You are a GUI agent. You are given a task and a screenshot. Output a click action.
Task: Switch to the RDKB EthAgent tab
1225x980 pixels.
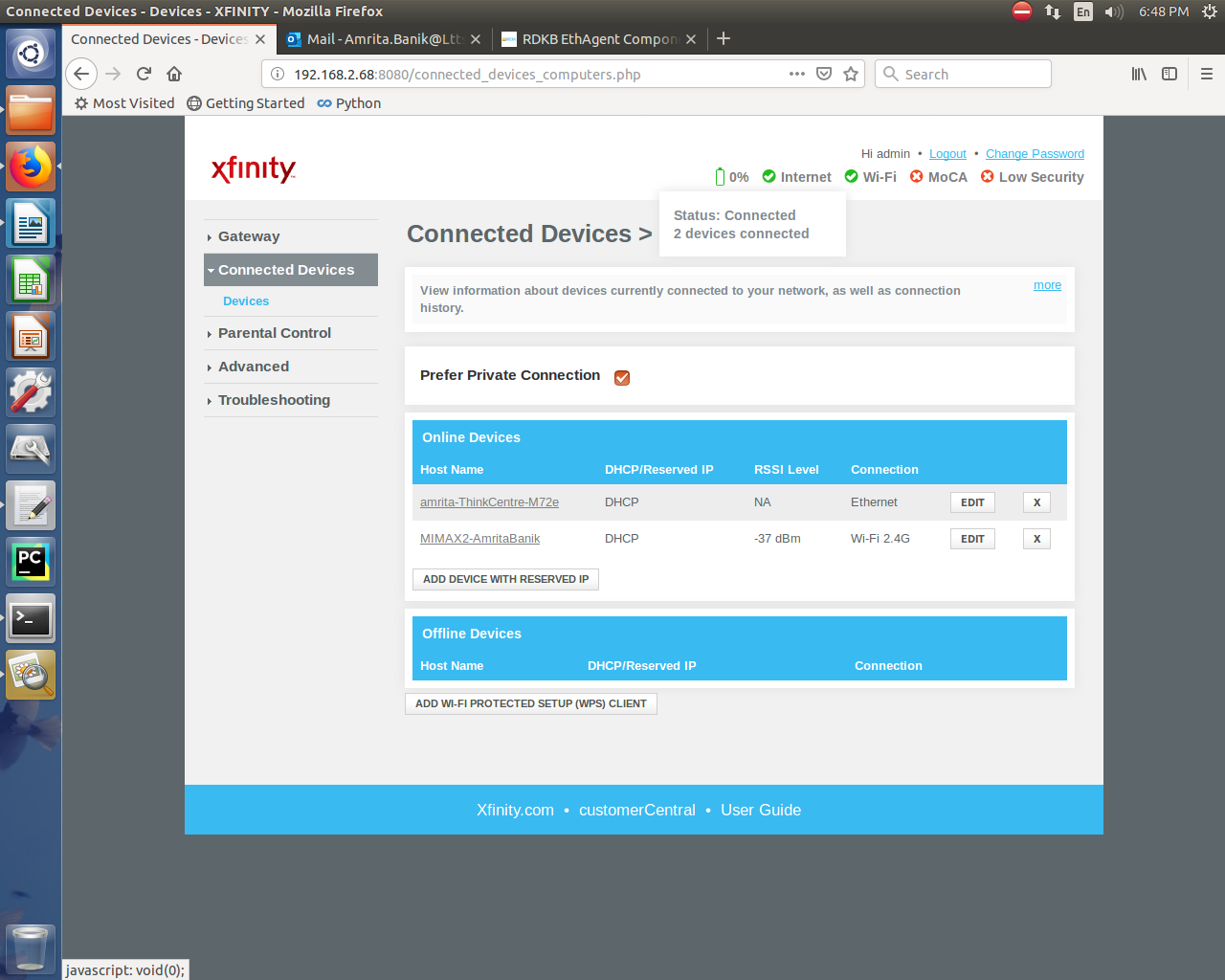point(599,39)
